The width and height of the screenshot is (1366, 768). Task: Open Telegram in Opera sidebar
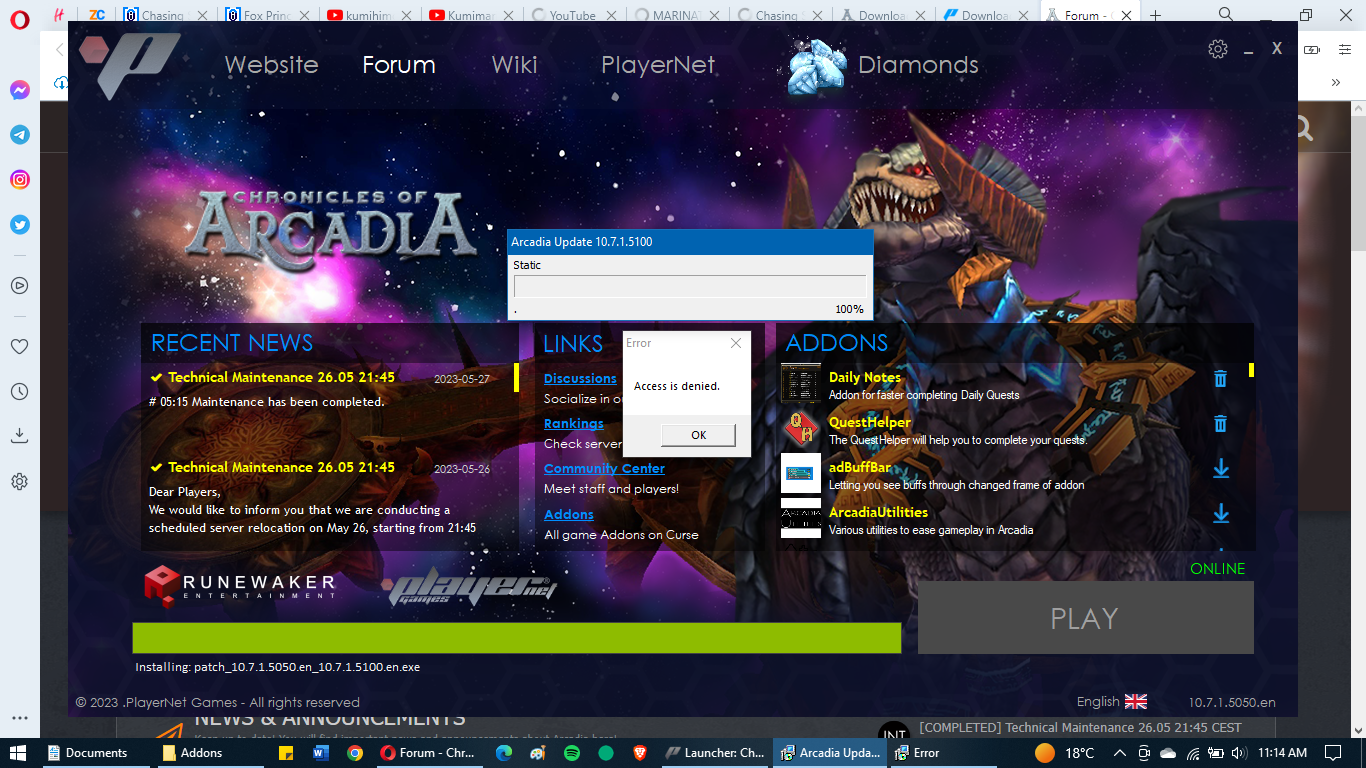(x=19, y=135)
